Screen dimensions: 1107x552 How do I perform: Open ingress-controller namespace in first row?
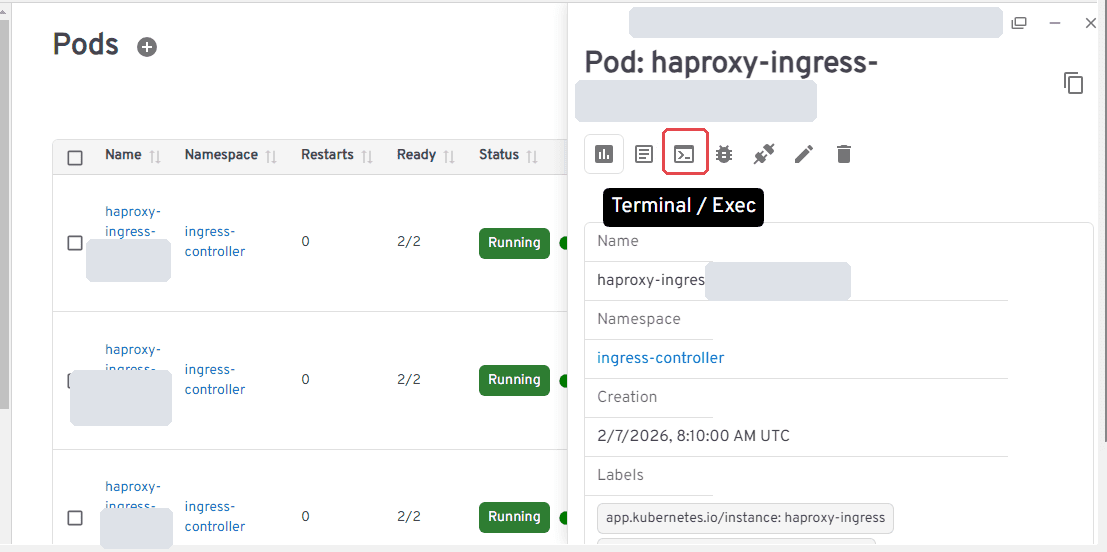click(215, 242)
